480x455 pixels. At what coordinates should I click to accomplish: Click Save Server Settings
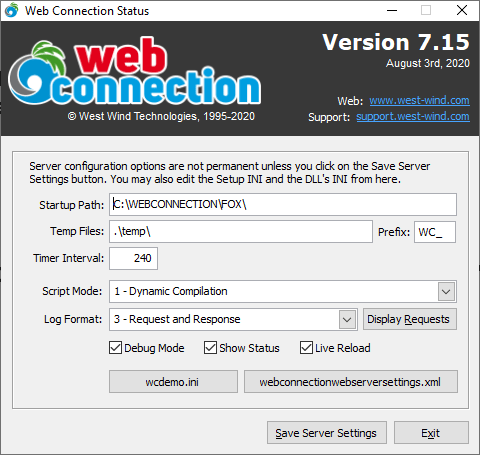click(327, 433)
